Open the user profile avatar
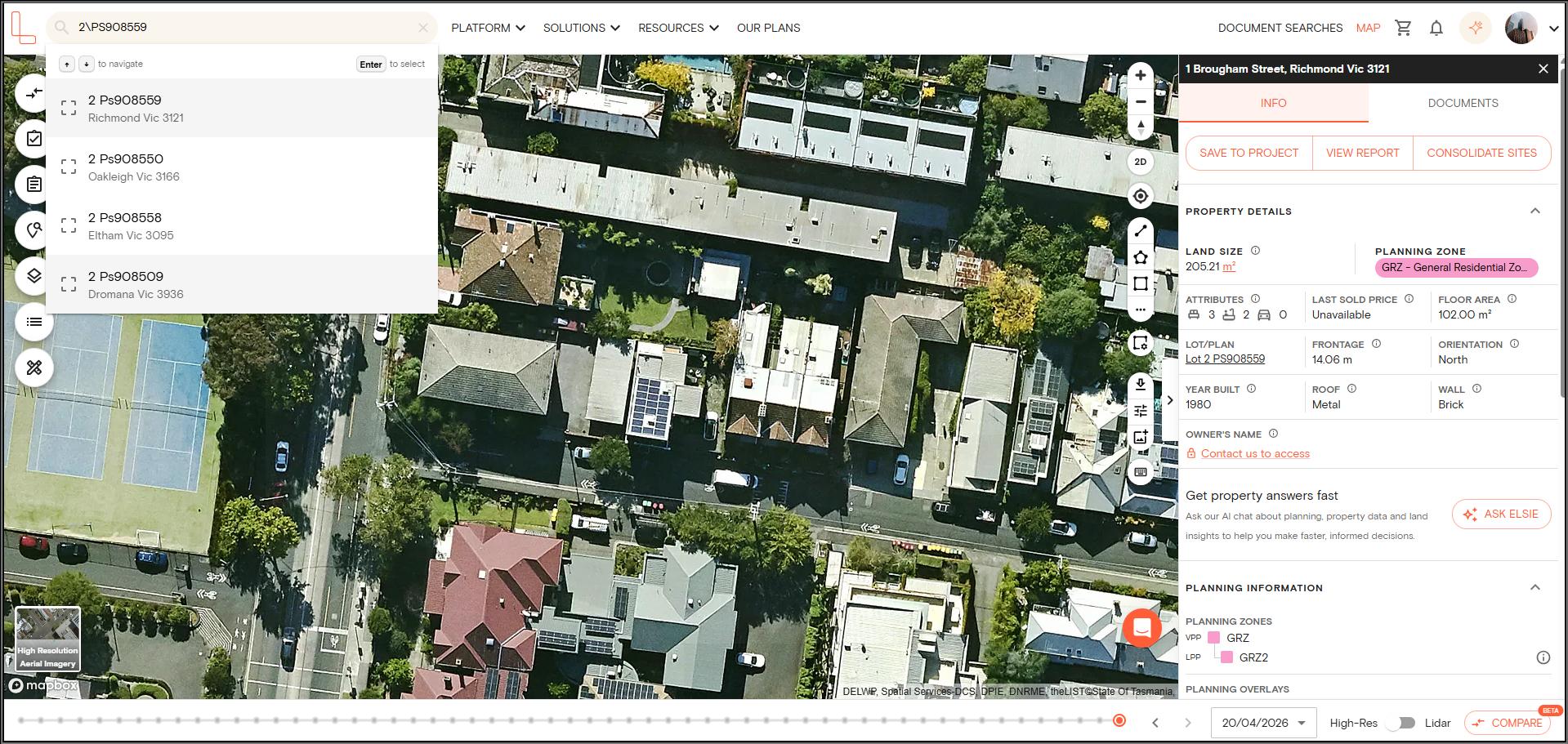The width and height of the screenshot is (1568, 744). click(1521, 28)
